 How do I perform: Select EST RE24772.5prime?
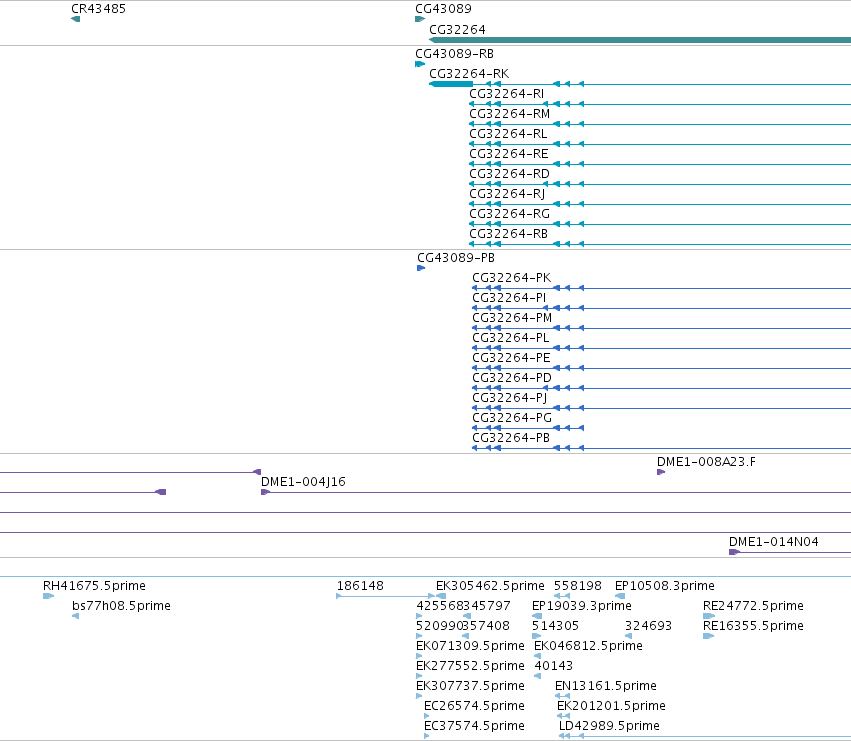tap(753, 606)
